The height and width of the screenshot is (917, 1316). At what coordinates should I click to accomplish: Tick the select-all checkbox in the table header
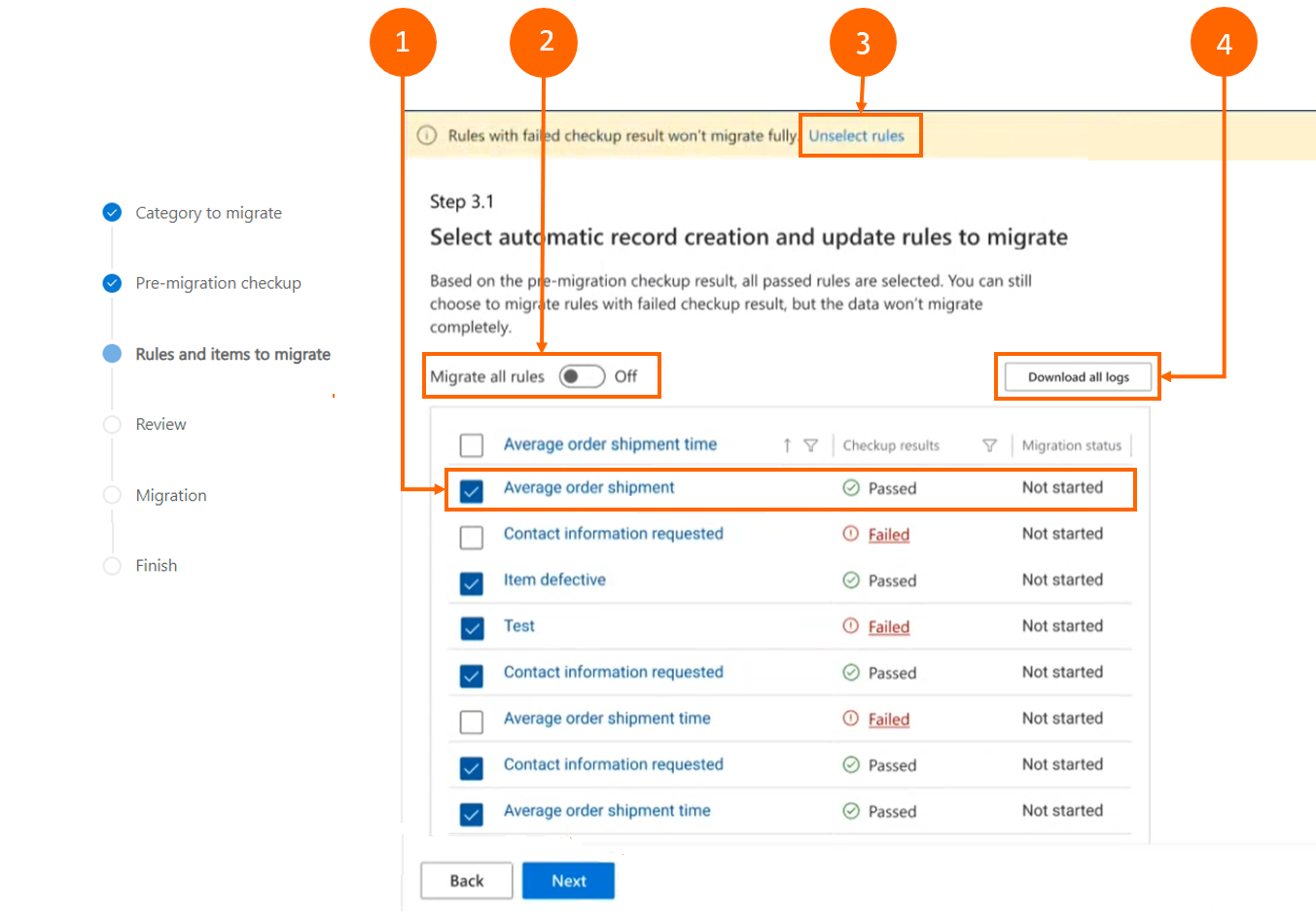pyautogui.click(x=472, y=445)
